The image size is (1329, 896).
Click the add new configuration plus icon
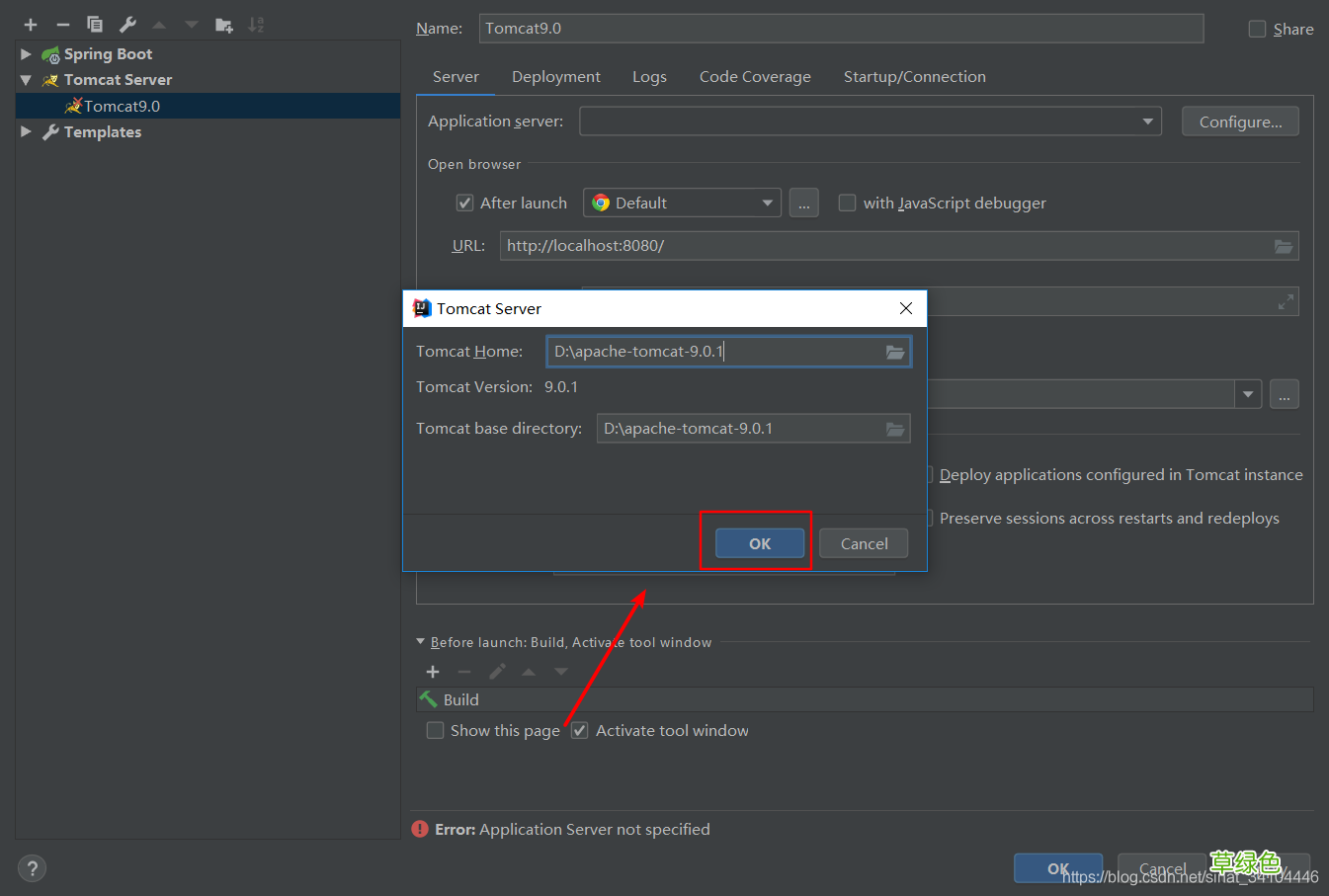click(x=31, y=25)
